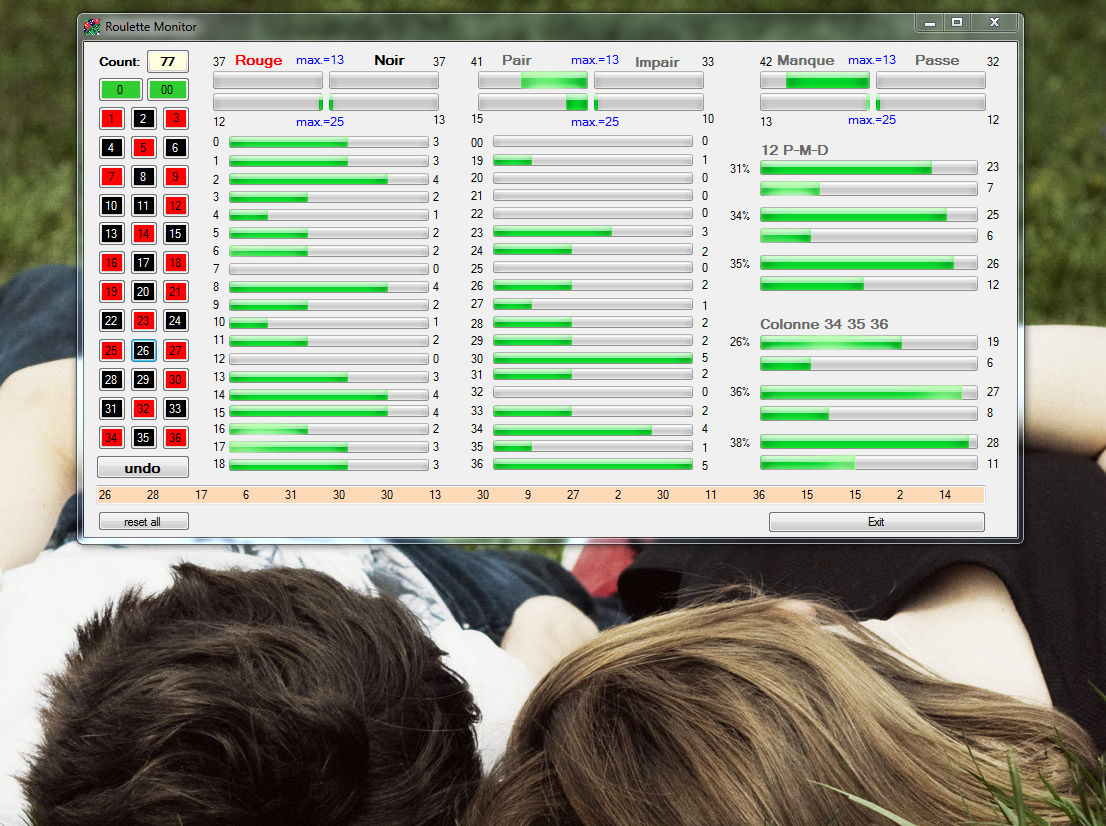Select red number 27 button
Screen dimensions: 1106x826
coord(176,350)
